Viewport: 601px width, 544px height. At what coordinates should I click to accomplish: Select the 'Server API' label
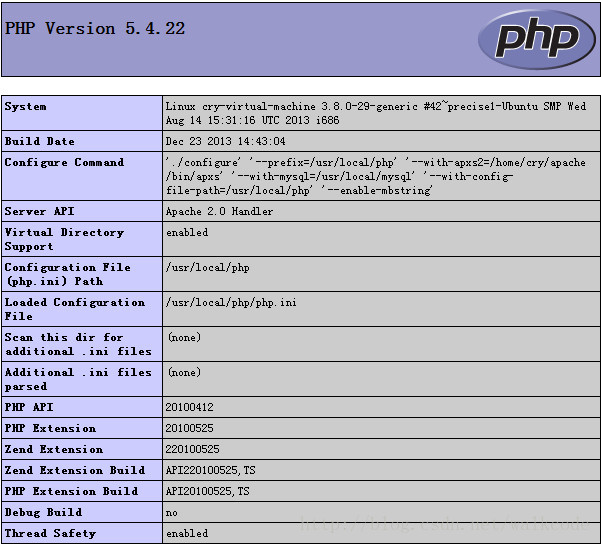point(39,211)
